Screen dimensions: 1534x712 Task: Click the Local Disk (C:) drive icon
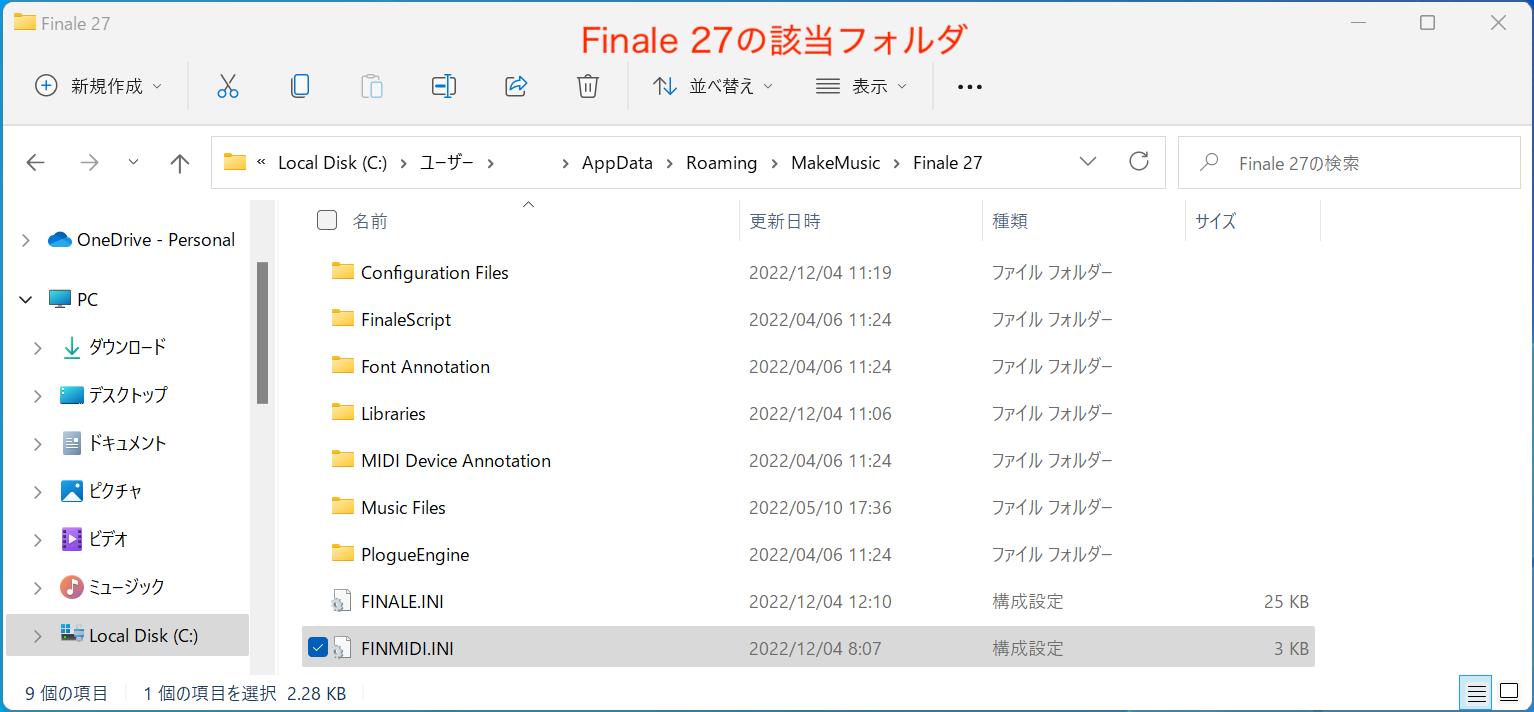tap(72, 634)
